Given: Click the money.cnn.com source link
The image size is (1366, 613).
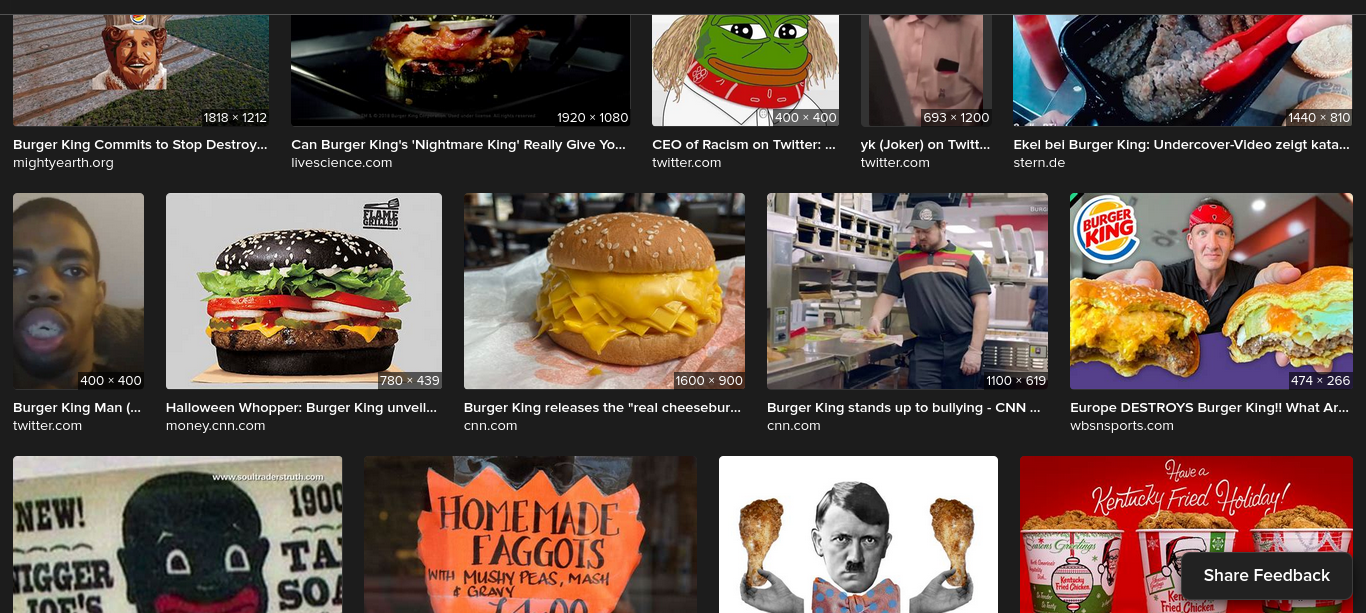Looking at the screenshot, I should (x=216, y=426).
